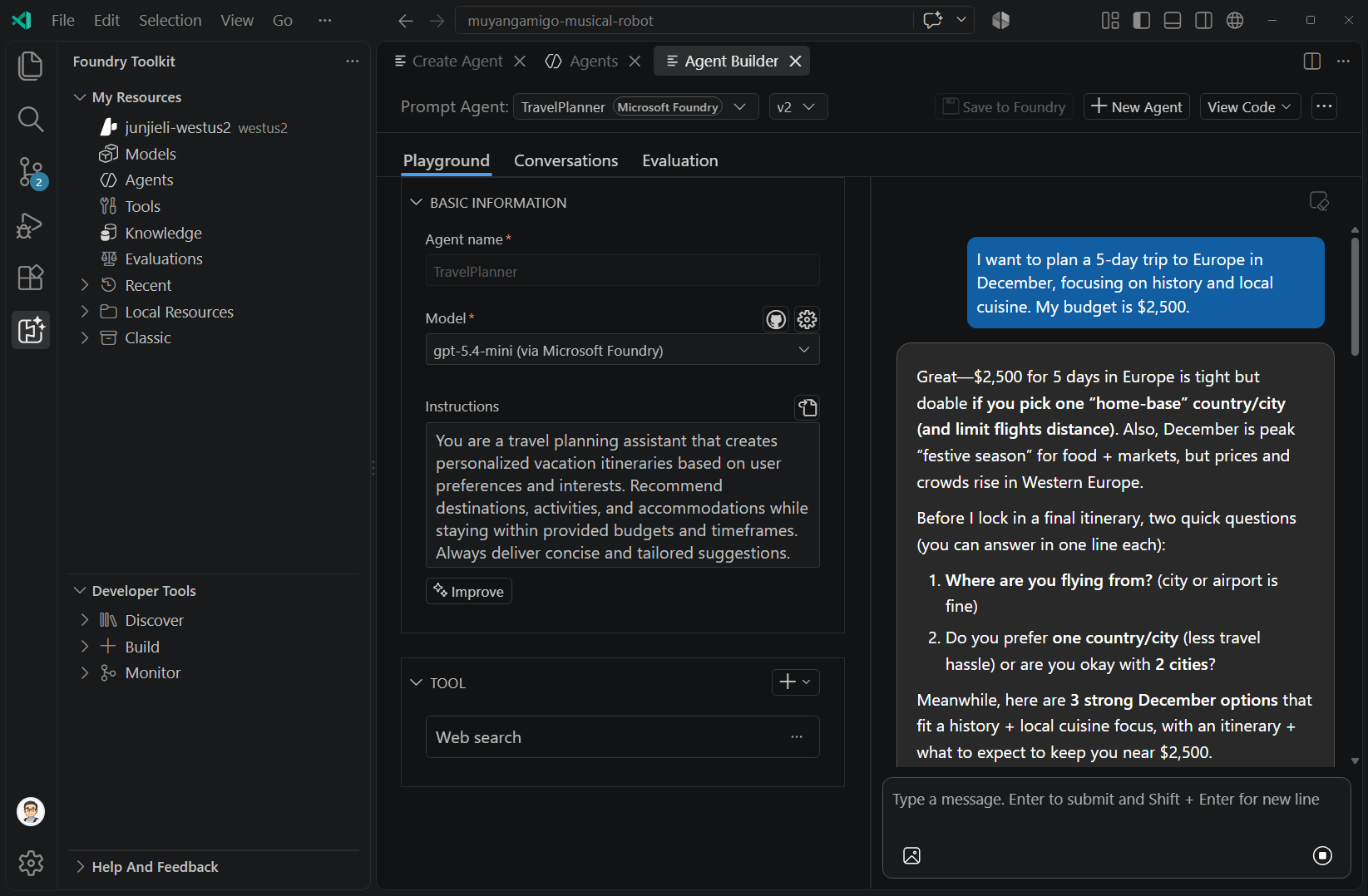The height and width of the screenshot is (896, 1368).
Task: Open model settings gear icon
Action: [x=807, y=319]
